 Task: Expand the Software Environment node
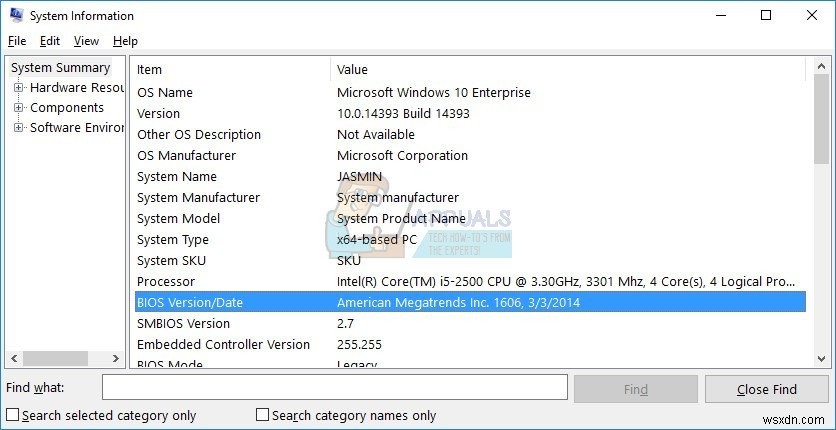click(18, 128)
